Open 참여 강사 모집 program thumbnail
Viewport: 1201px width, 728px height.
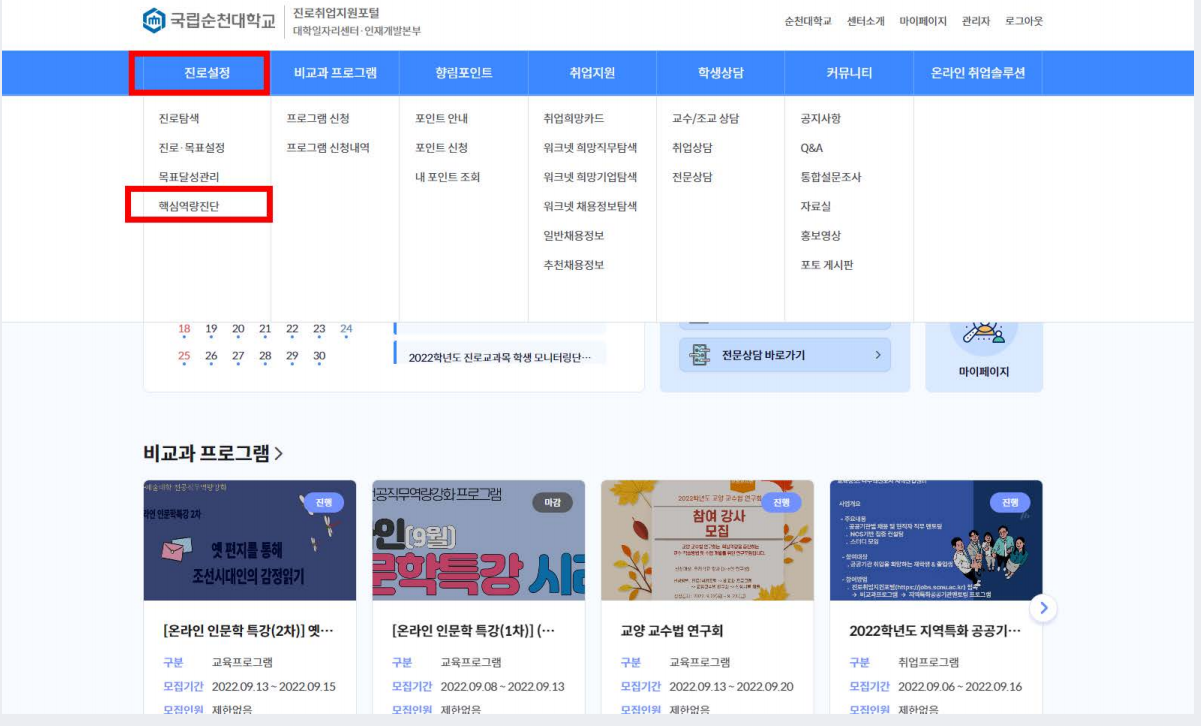707,540
